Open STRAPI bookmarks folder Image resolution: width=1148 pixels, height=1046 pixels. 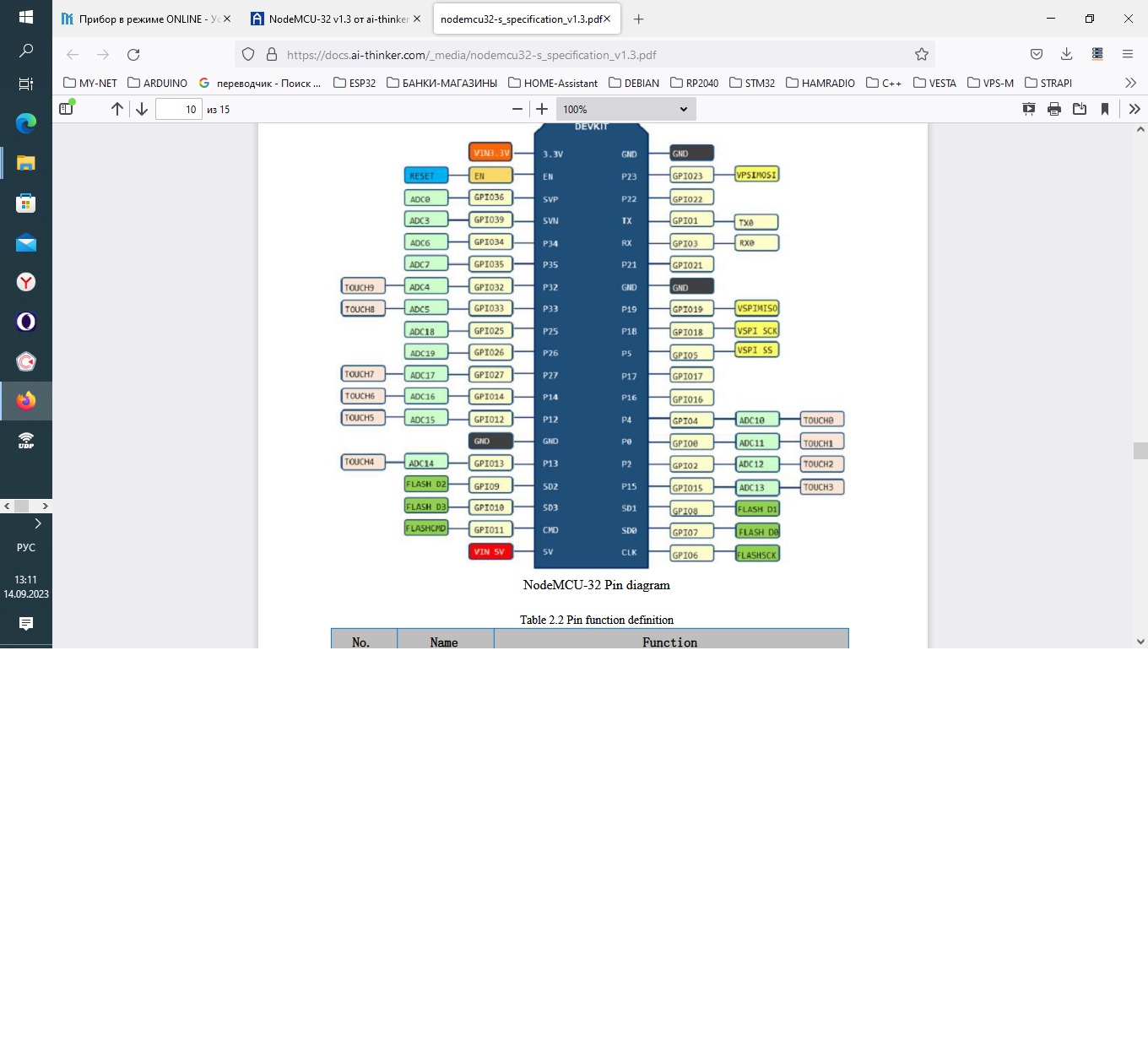tap(1048, 83)
